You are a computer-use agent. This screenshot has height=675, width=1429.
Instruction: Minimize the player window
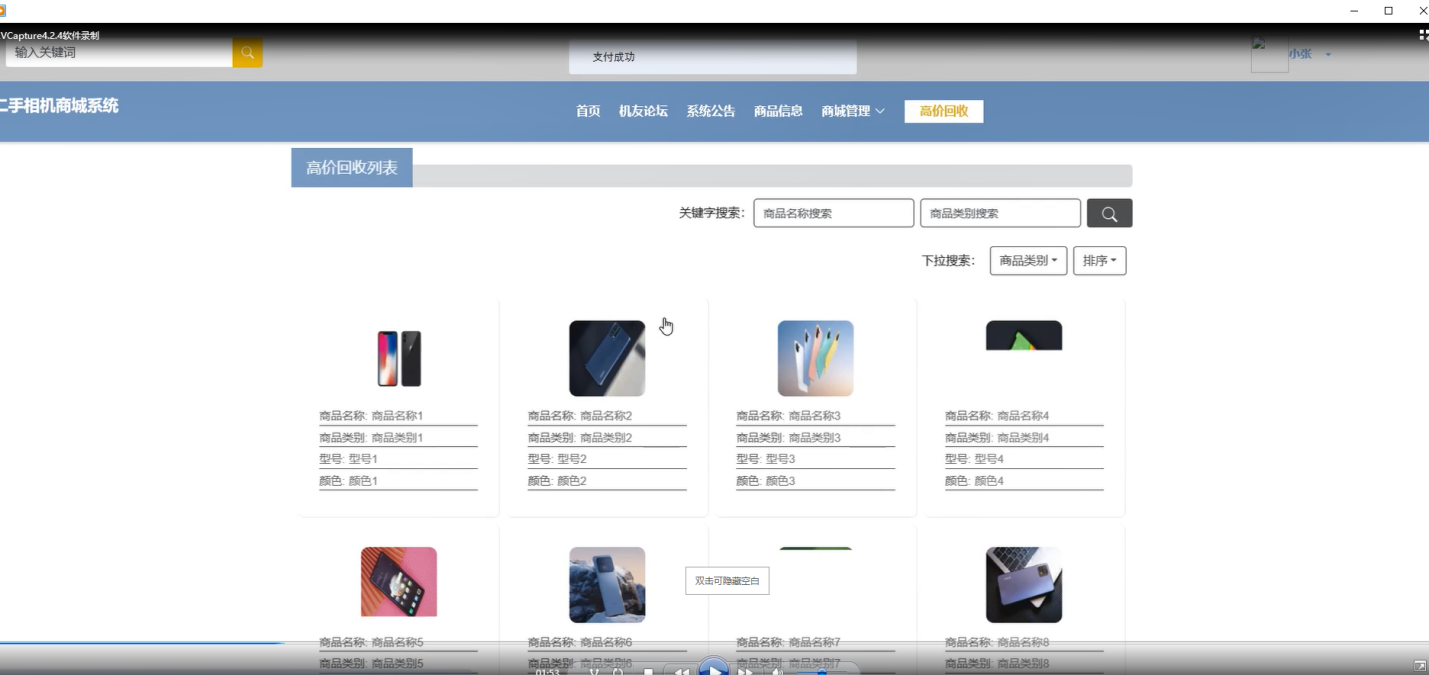click(x=1354, y=11)
